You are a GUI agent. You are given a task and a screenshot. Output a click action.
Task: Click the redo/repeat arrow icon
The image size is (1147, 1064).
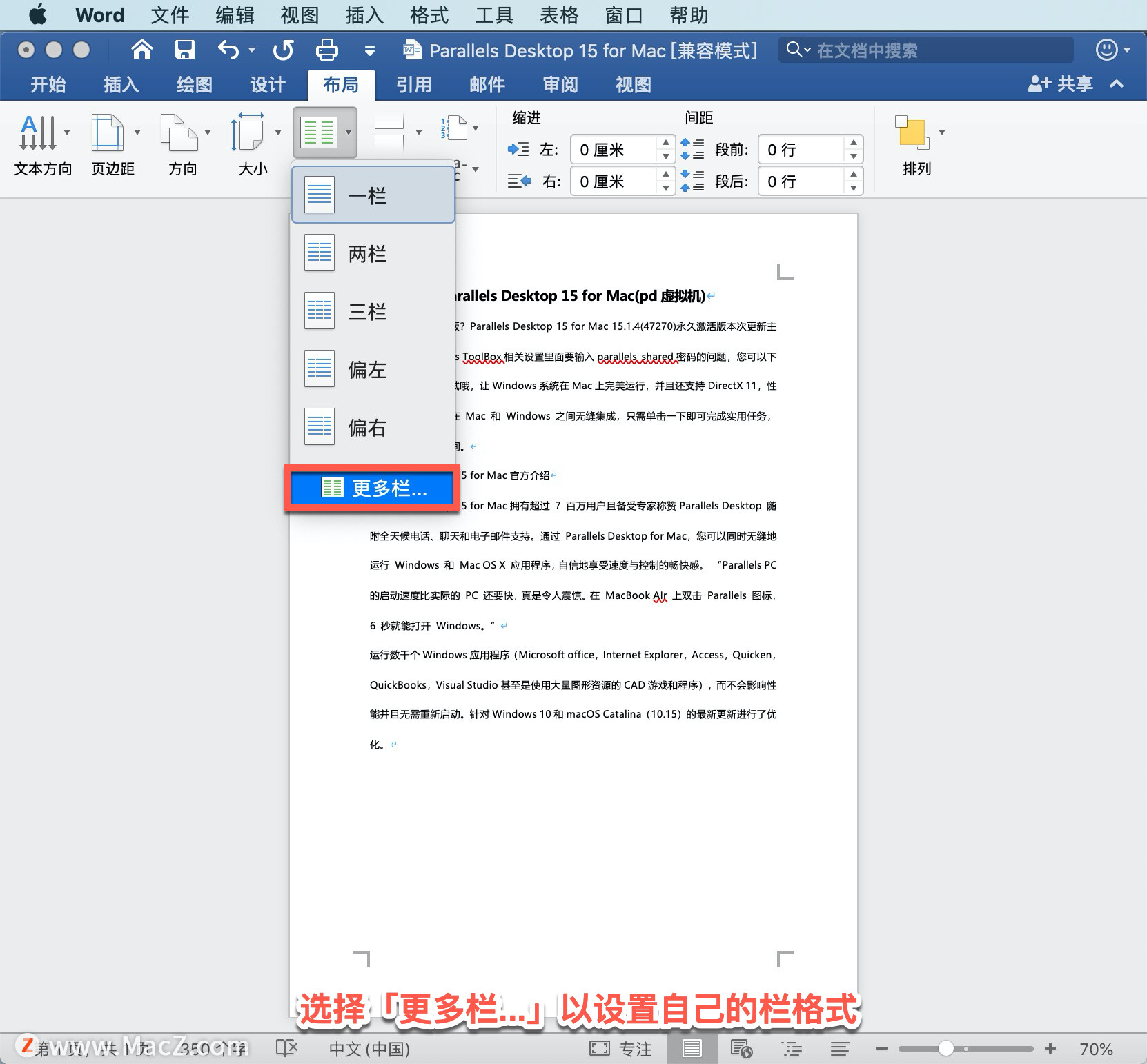(x=283, y=50)
